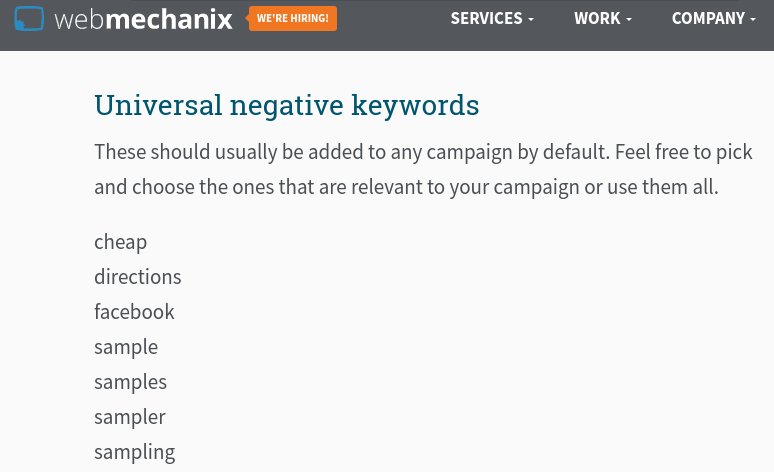Click the line 'and choose the ones'
Image resolution: width=774 pixels, height=472 pixels.
coord(406,187)
